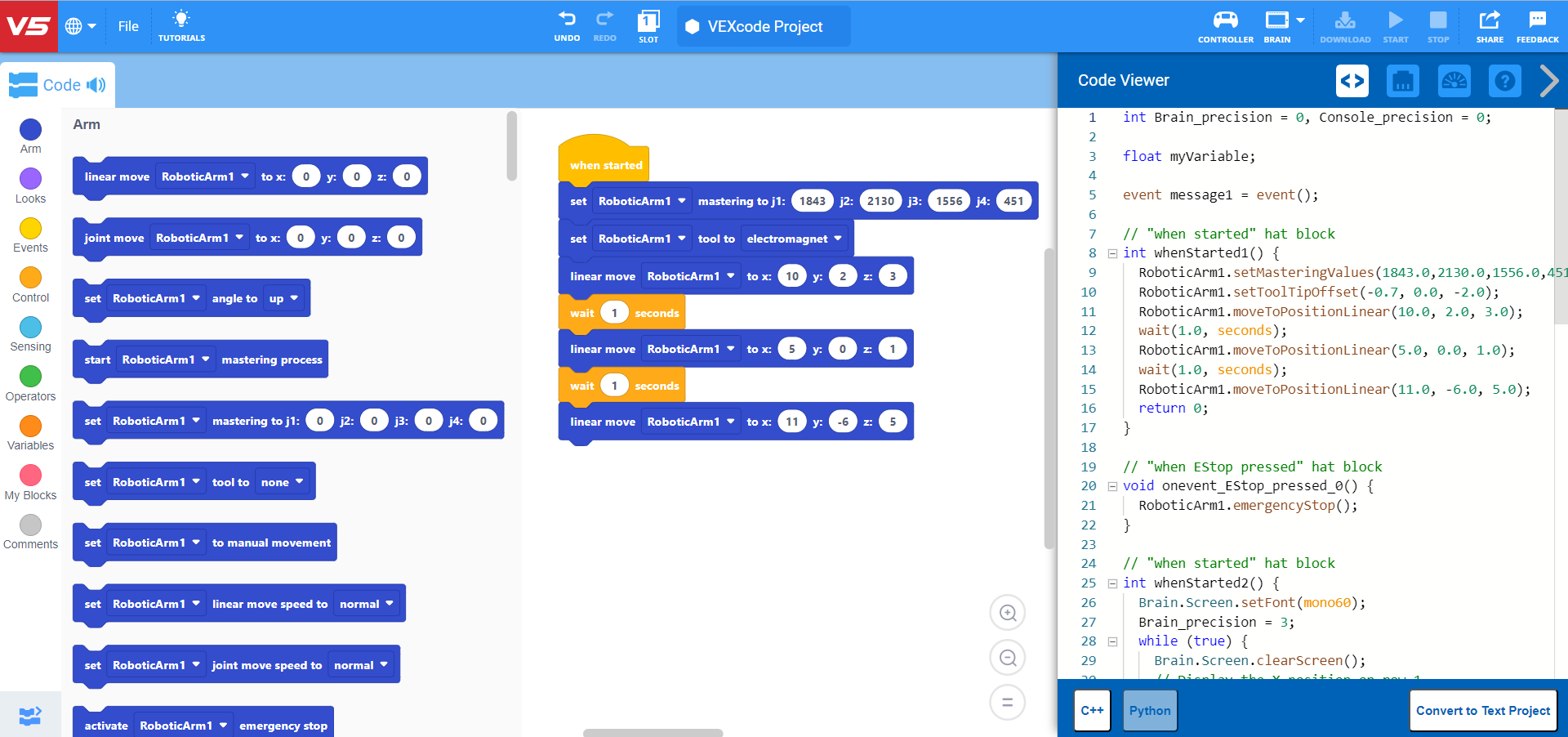Switch Code Viewer to Python
The image size is (1568, 737).
pos(1150,711)
